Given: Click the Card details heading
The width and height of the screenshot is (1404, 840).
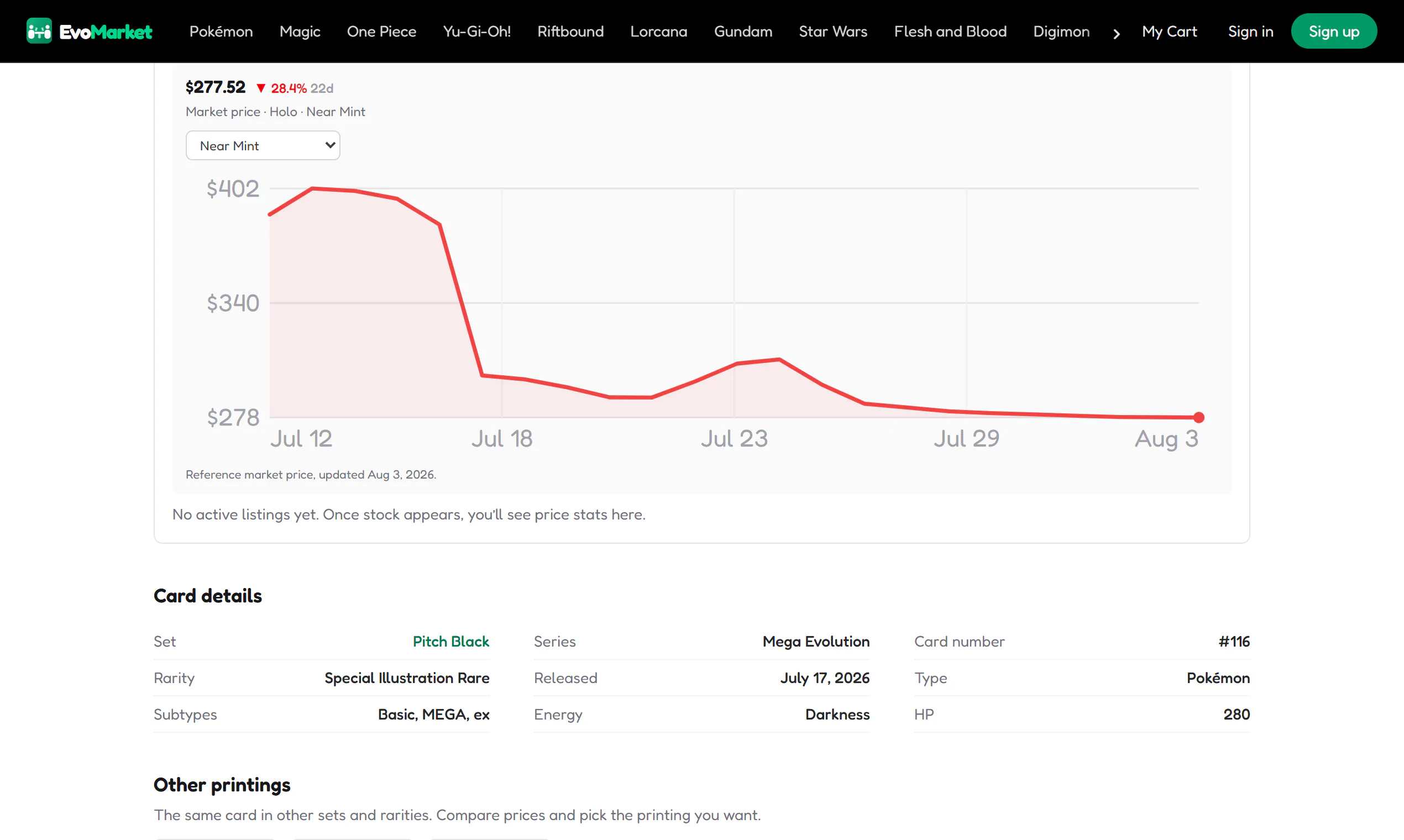Looking at the screenshot, I should [208, 596].
